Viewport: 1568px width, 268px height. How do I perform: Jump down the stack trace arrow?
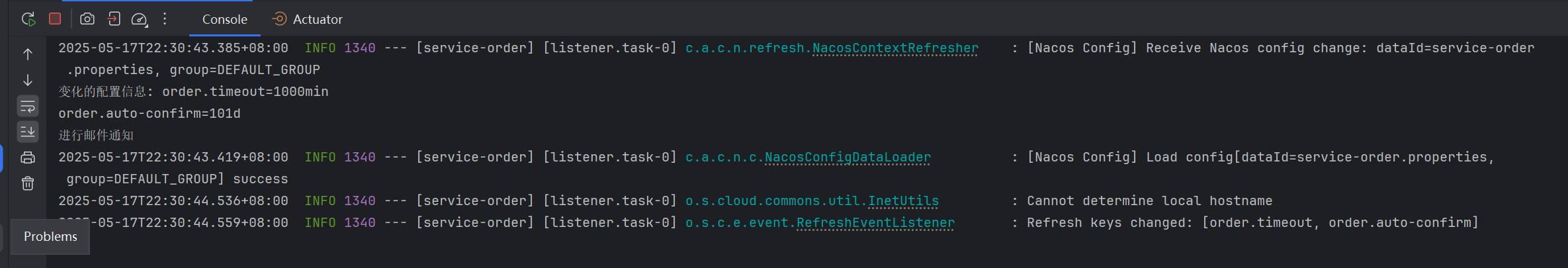(28, 80)
